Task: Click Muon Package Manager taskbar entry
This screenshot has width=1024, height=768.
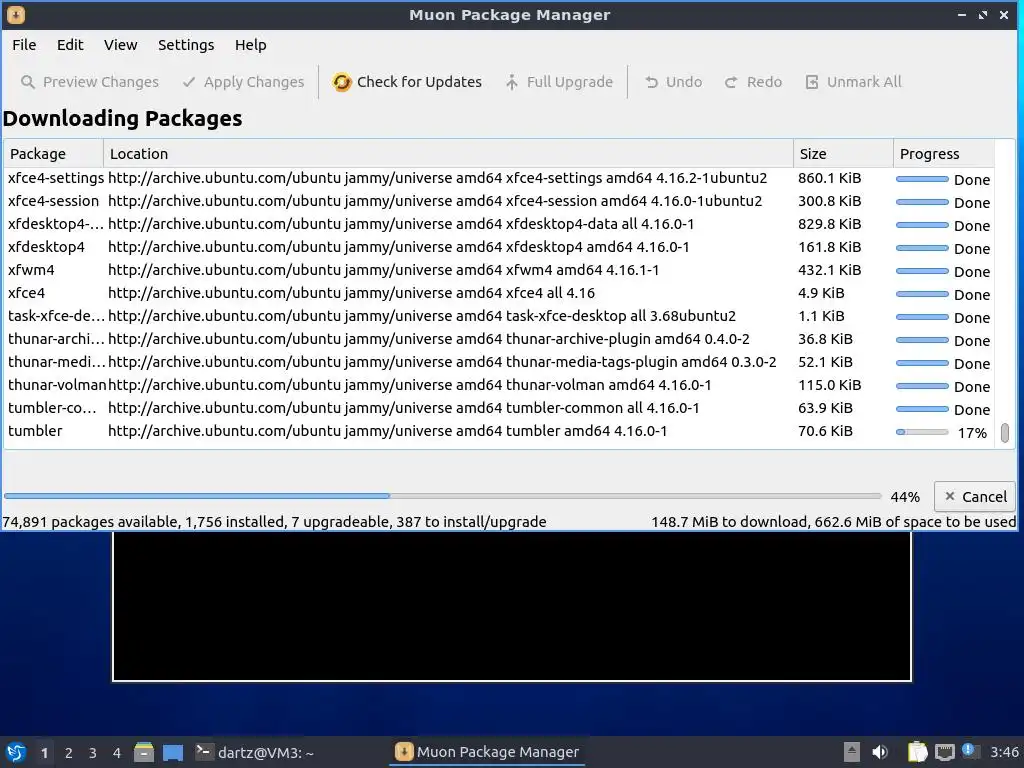Action: pos(487,752)
